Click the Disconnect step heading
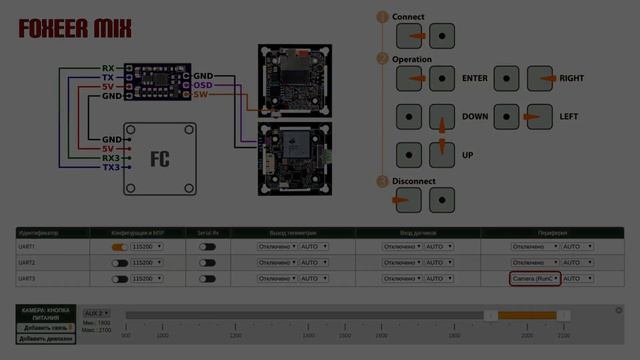Image resolution: width=640 pixels, height=360 pixels. pyautogui.click(x=413, y=181)
